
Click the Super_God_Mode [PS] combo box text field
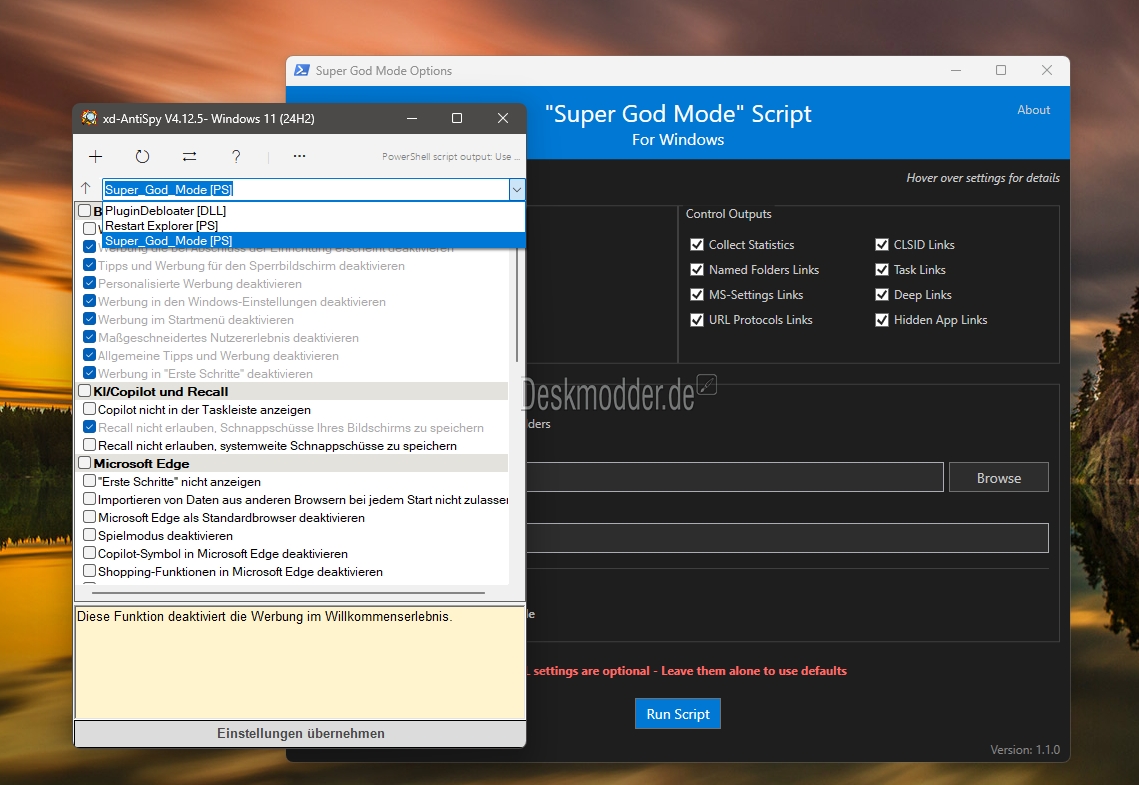[306, 190]
